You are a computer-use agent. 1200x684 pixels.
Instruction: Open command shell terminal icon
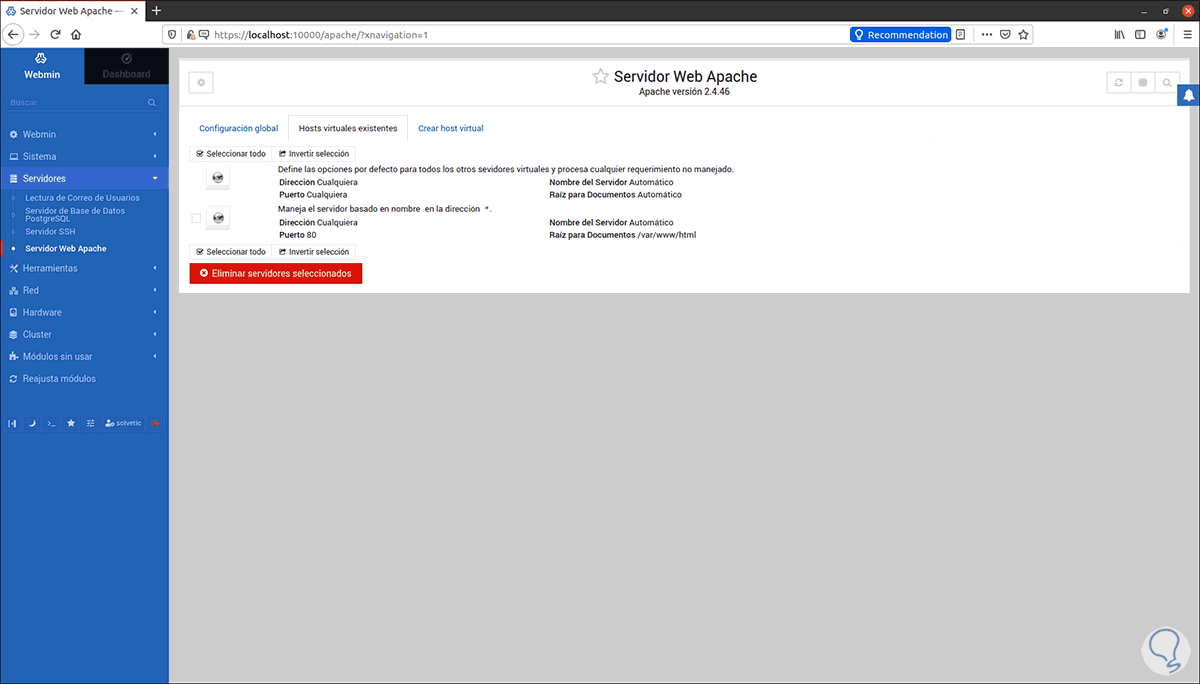[51, 423]
